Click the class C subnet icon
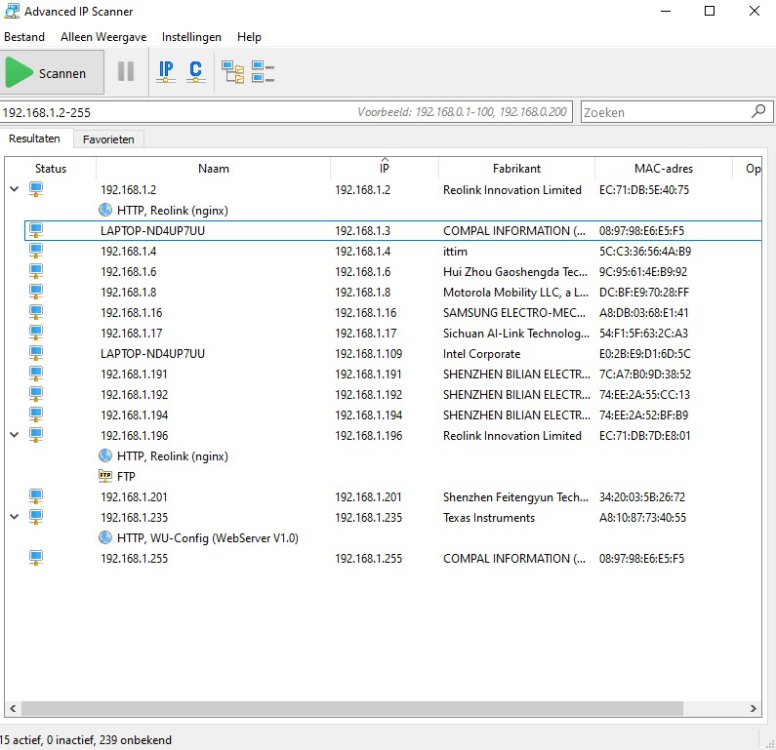This screenshot has width=776, height=750. point(195,72)
